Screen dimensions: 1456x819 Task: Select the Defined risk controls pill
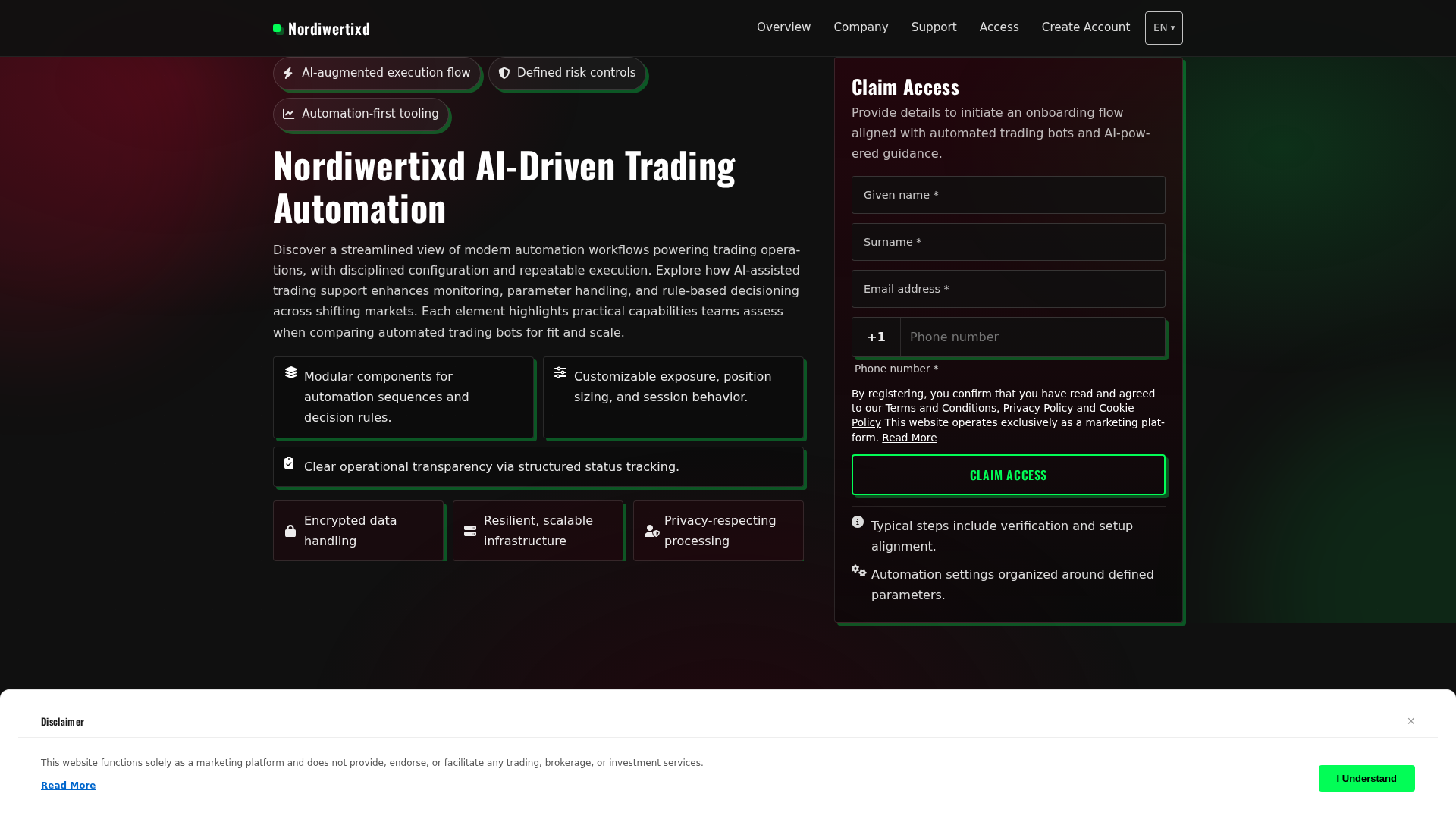click(566, 74)
